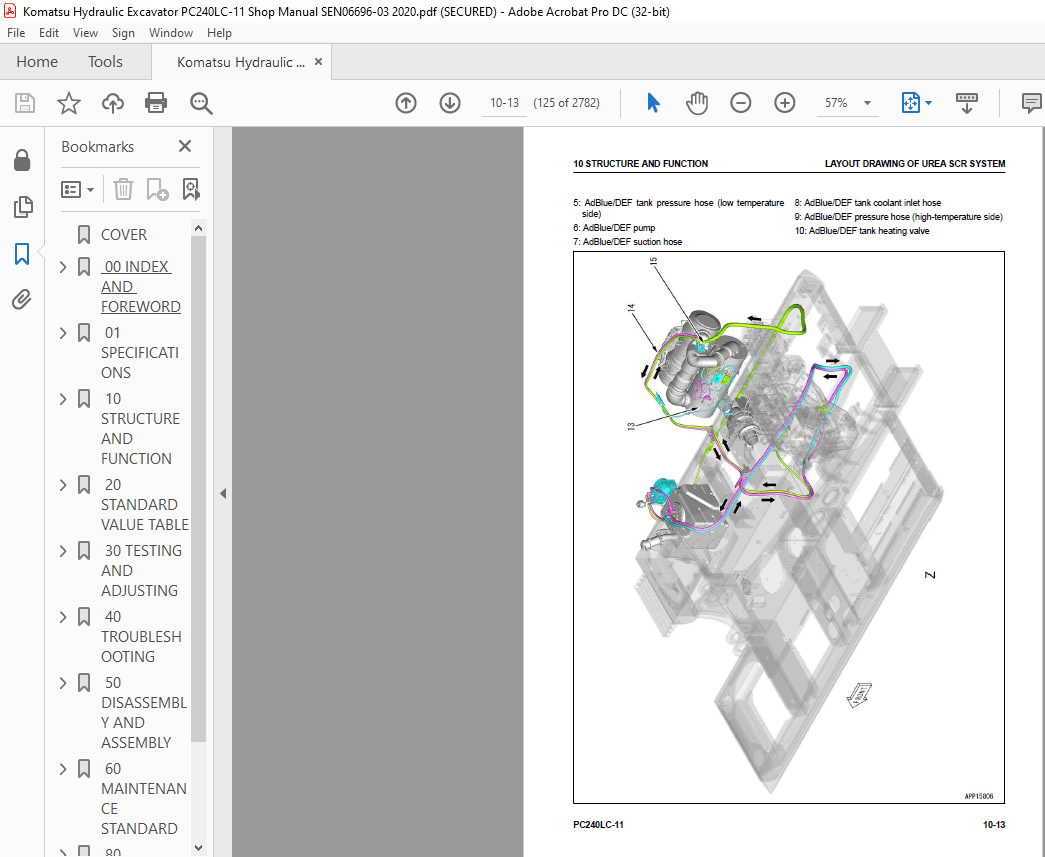
Task: View security settings lock icon
Action: click(x=22, y=161)
